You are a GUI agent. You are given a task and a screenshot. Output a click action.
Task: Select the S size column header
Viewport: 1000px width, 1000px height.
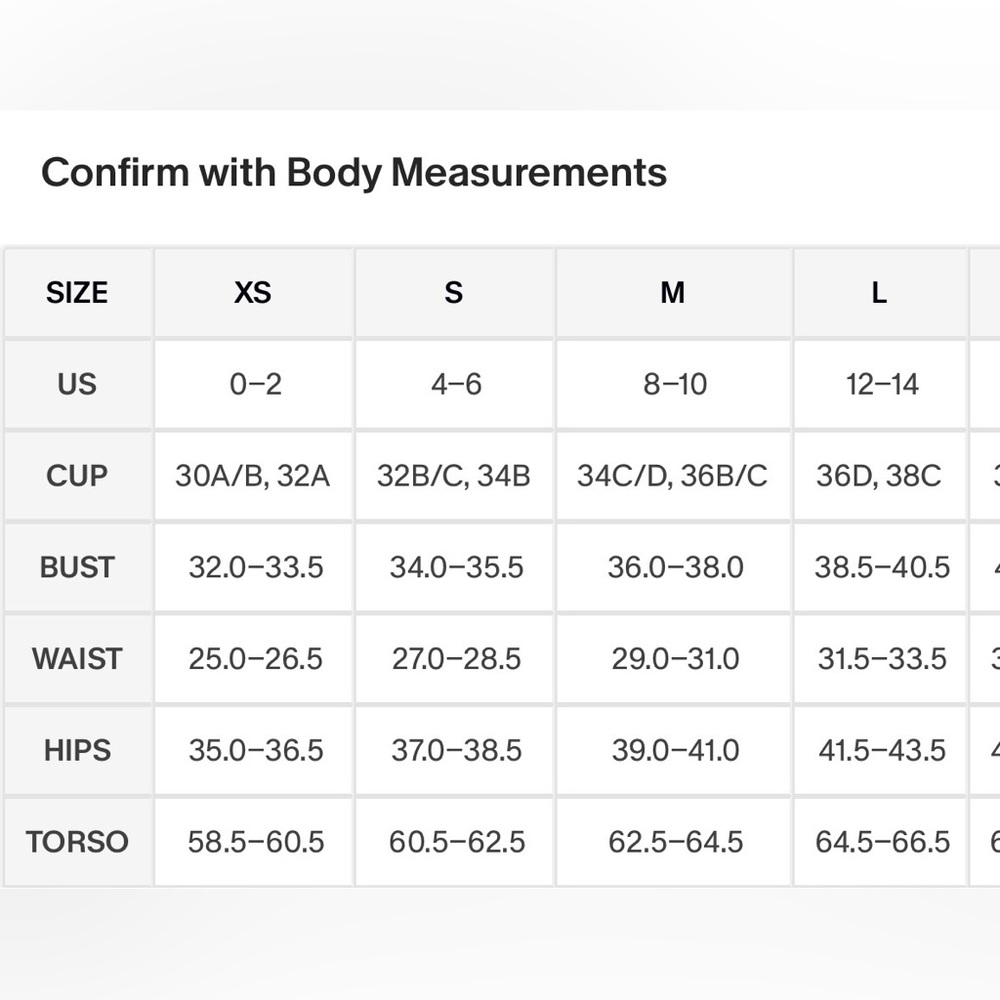(454, 293)
